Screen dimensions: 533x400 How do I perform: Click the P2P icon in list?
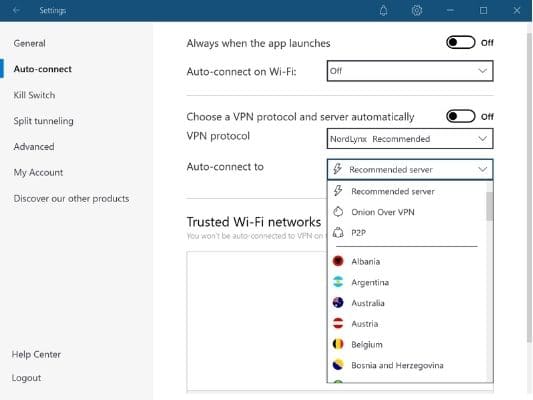[338, 232]
